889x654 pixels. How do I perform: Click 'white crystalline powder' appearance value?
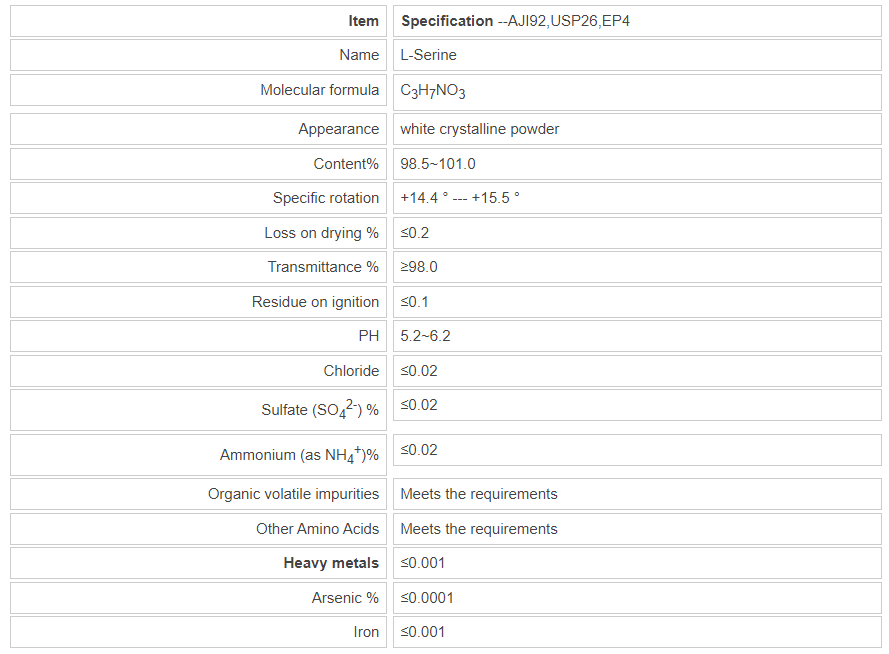(480, 129)
